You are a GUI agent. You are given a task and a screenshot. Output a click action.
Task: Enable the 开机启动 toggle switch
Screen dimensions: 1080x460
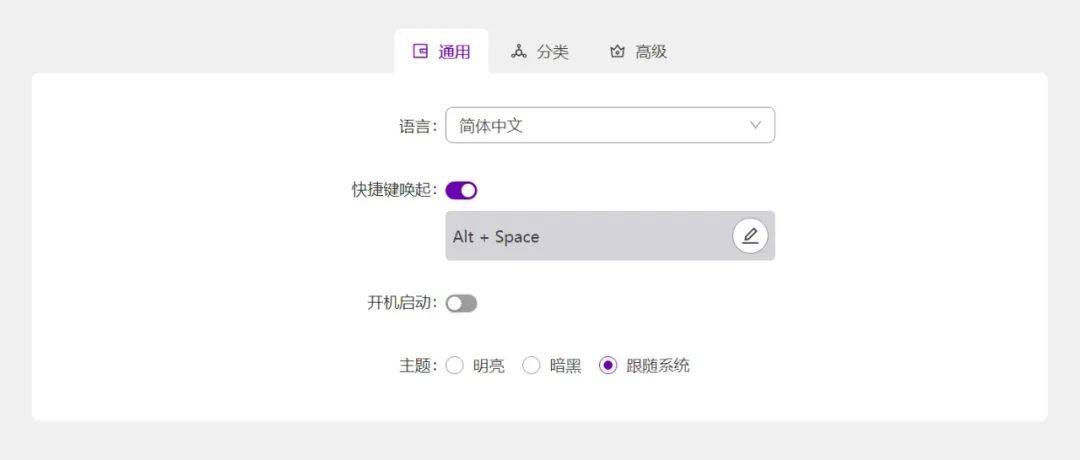461,303
